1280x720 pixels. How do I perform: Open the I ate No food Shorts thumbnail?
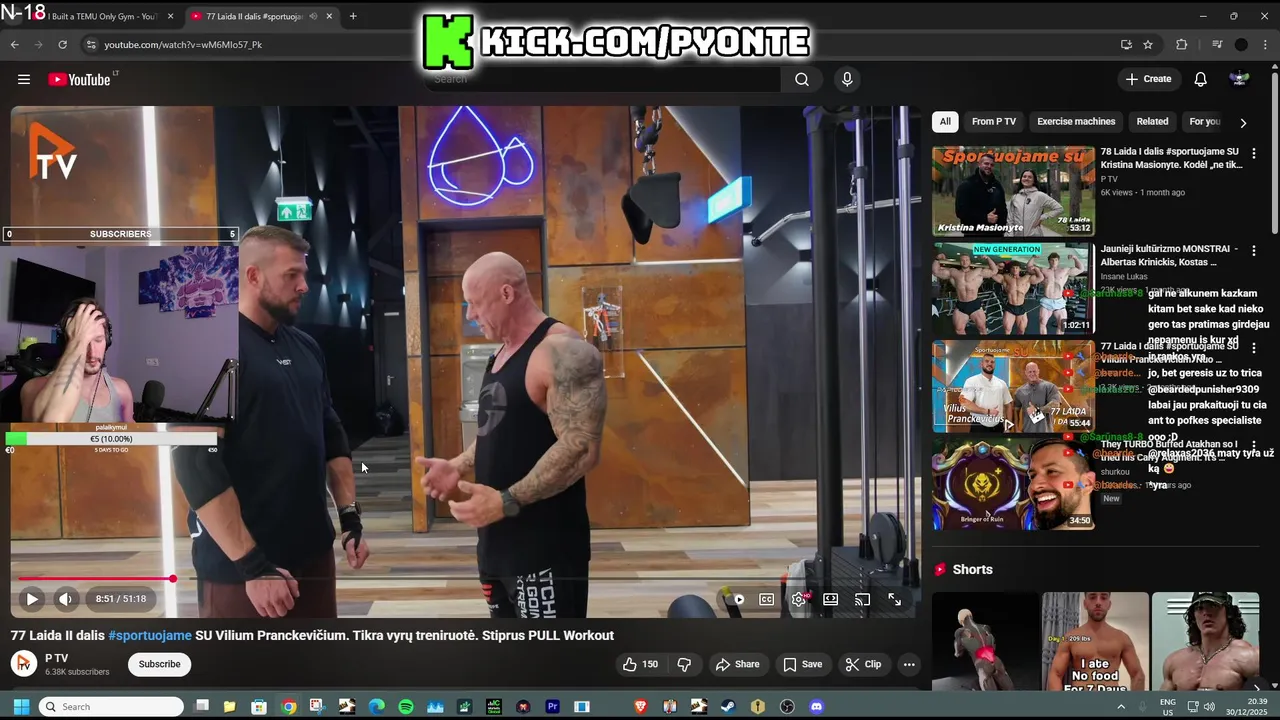[x=1095, y=641]
